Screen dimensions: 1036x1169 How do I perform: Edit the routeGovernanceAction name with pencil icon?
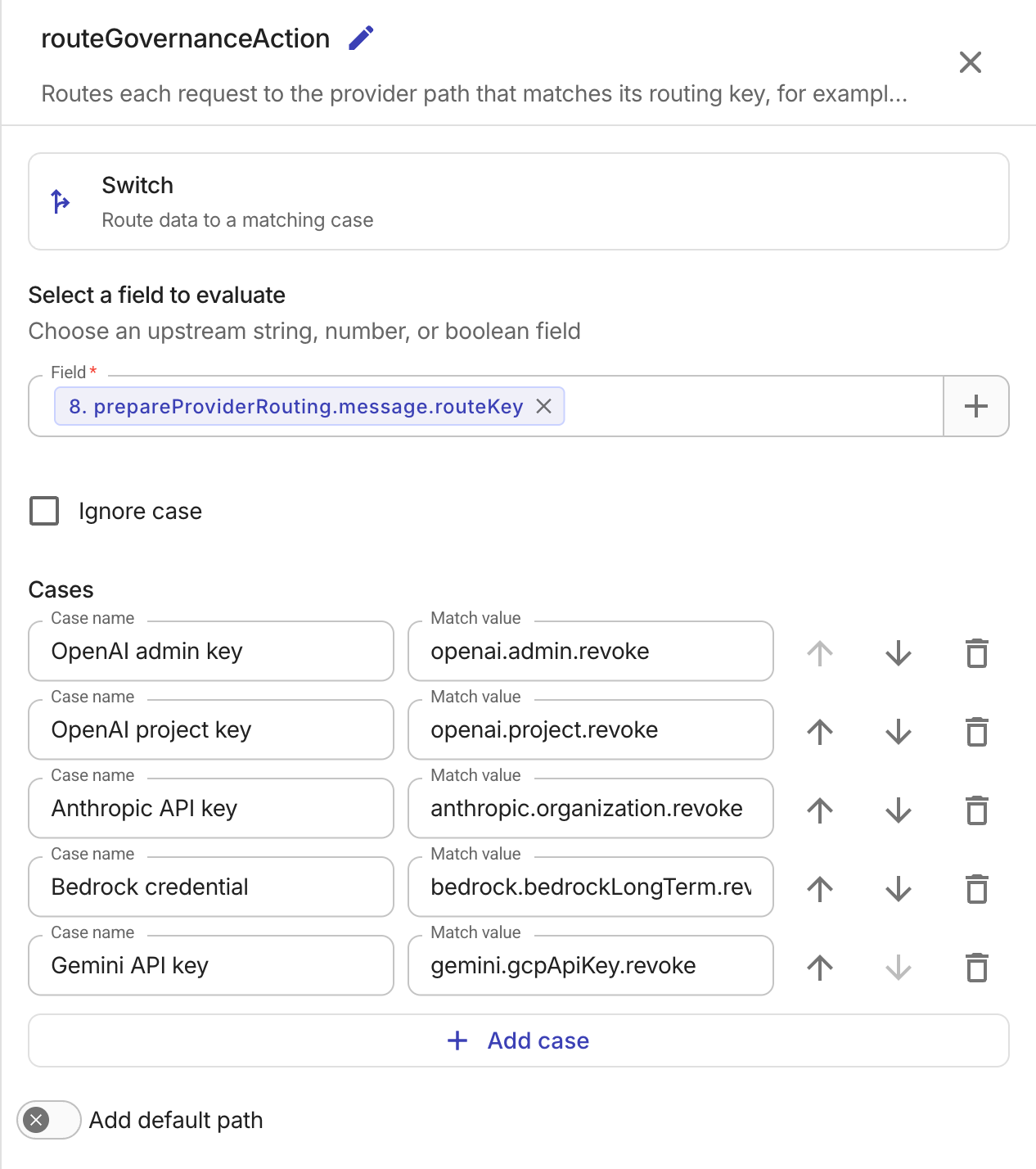[x=361, y=38]
